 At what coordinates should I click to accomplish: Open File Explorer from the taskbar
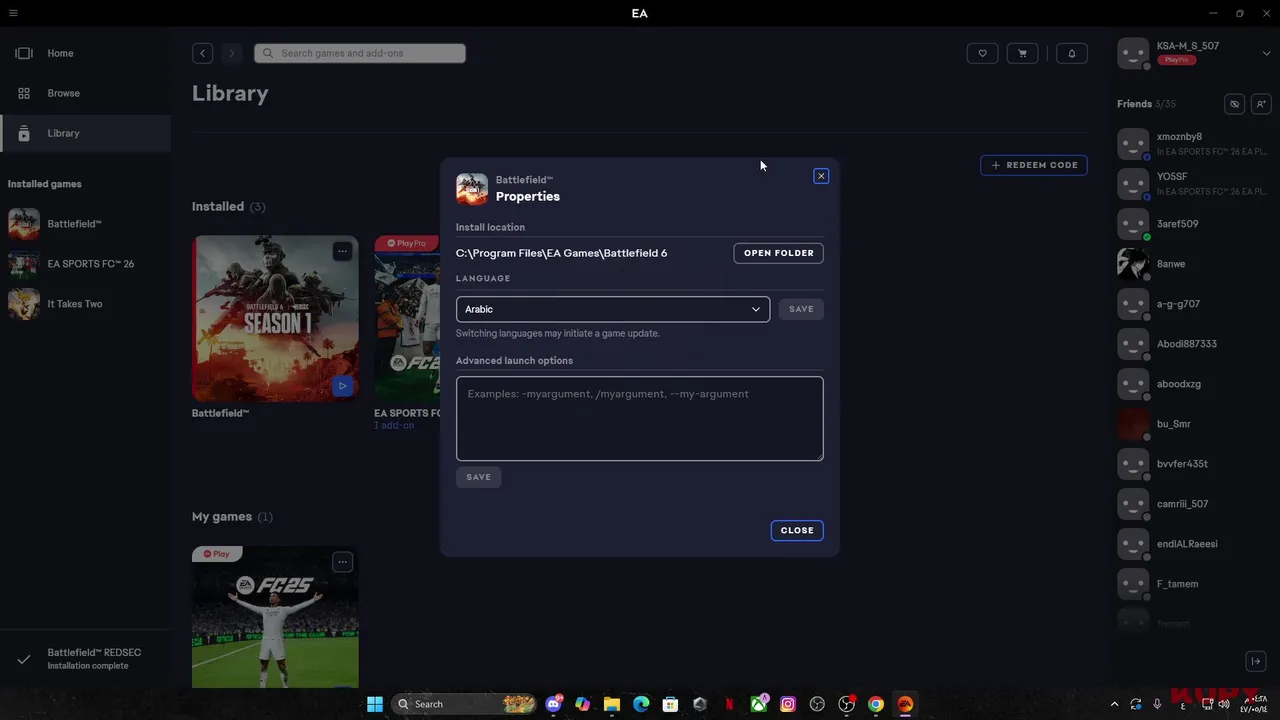tap(612, 704)
